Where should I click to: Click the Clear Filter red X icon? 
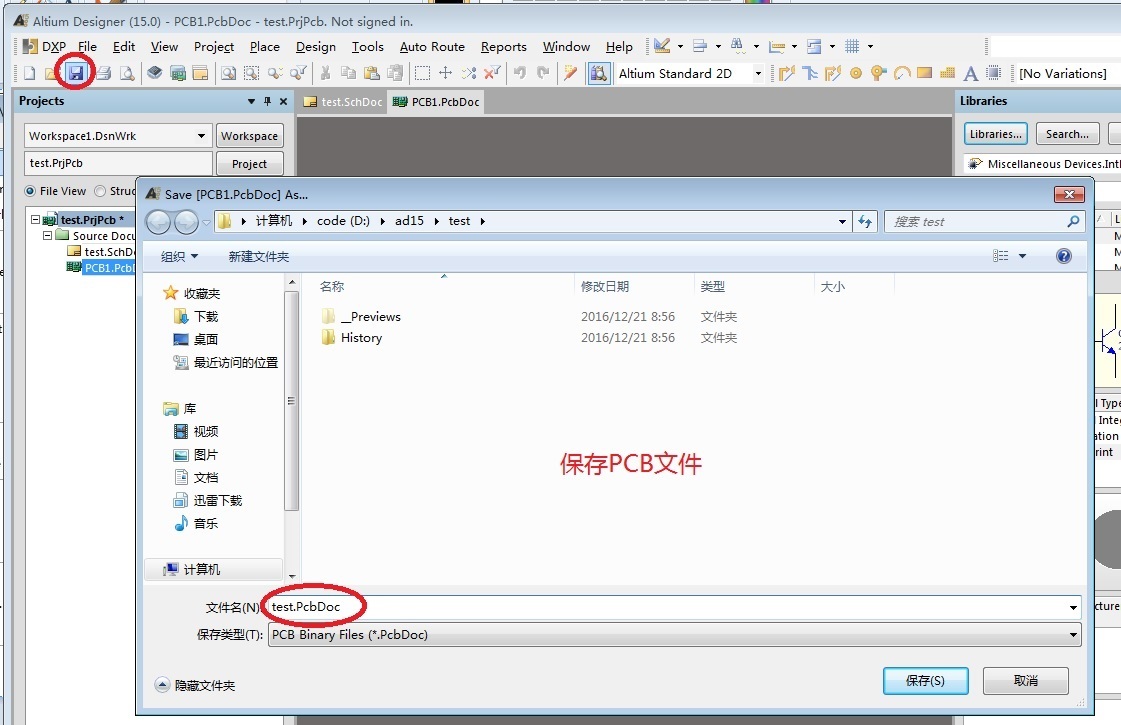click(x=492, y=73)
